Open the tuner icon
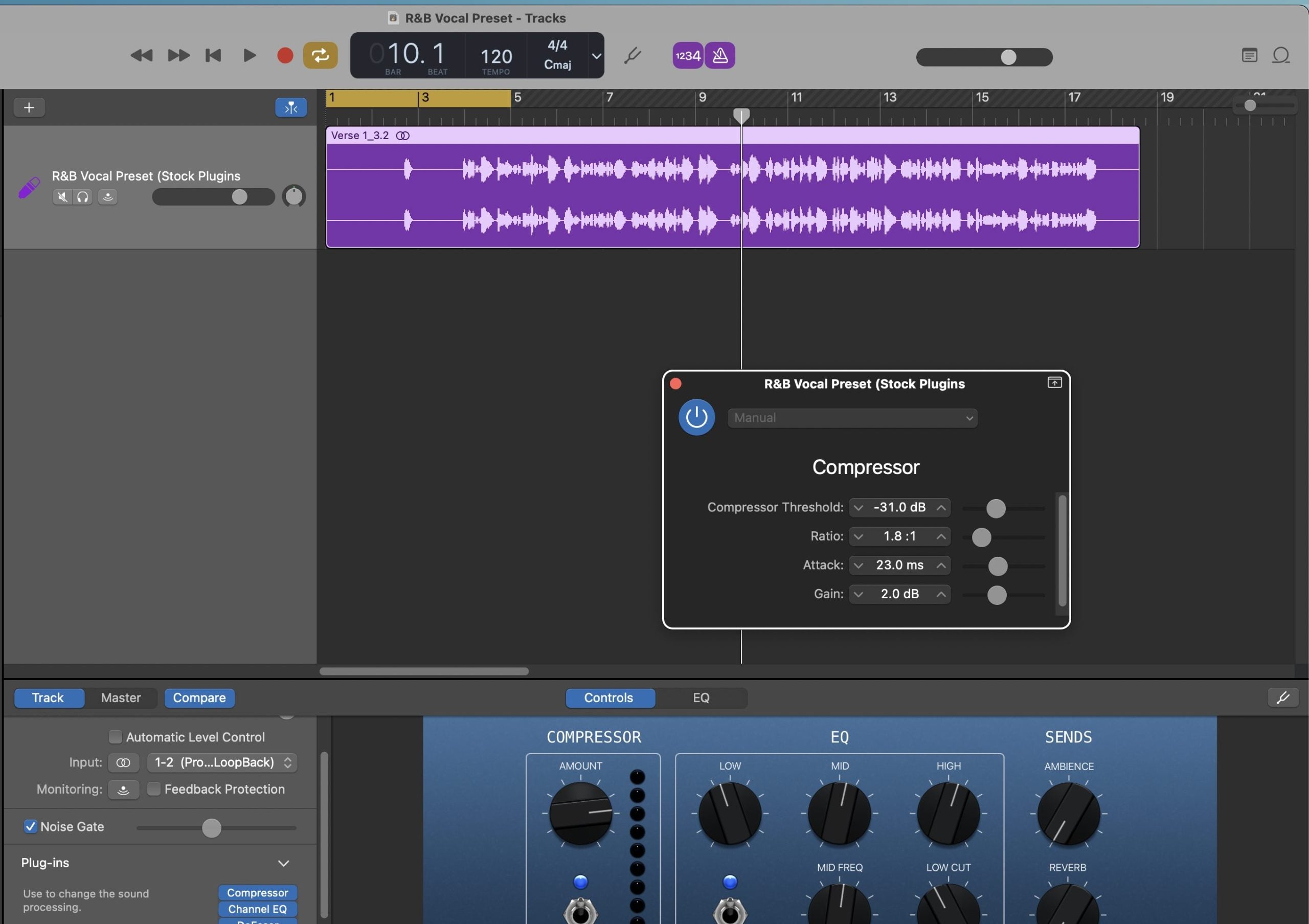Image resolution: width=1309 pixels, height=924 pixels. click(x=633, y=55)
